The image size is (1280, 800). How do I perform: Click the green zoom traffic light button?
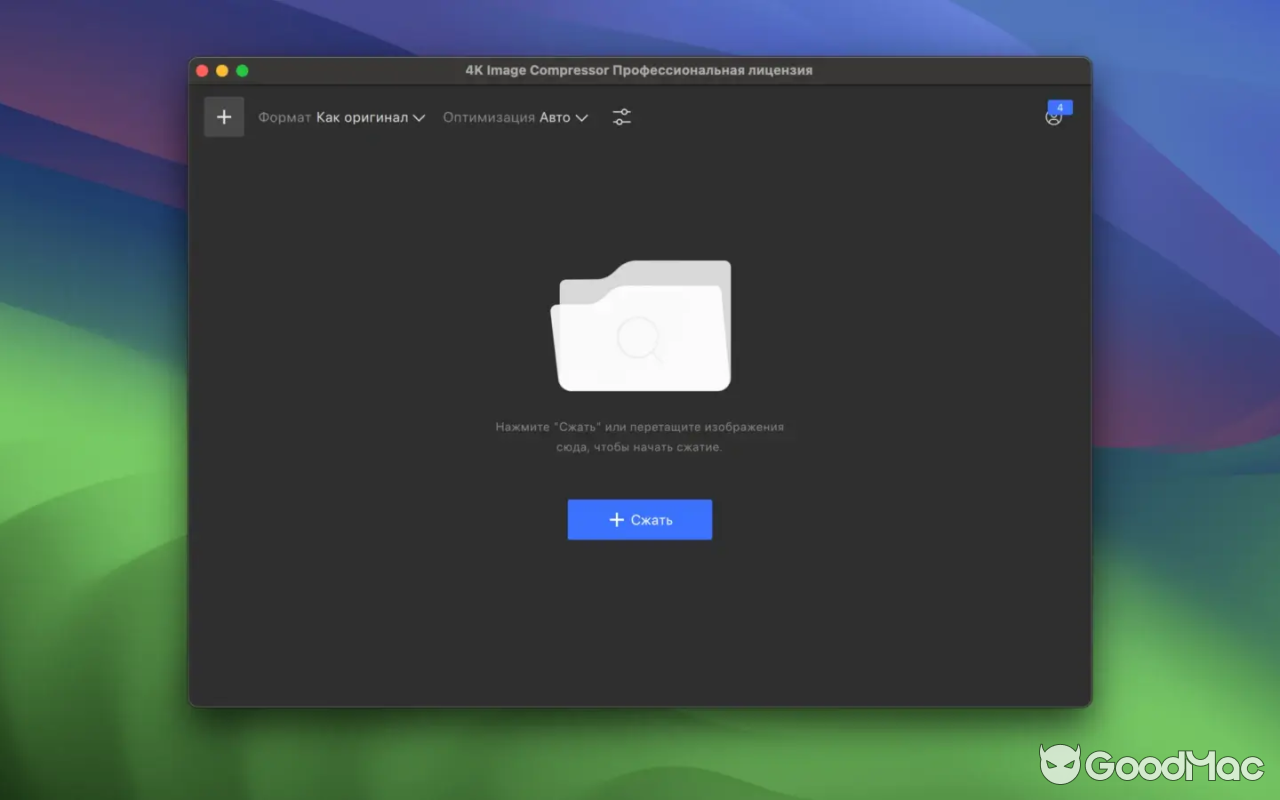242,71
